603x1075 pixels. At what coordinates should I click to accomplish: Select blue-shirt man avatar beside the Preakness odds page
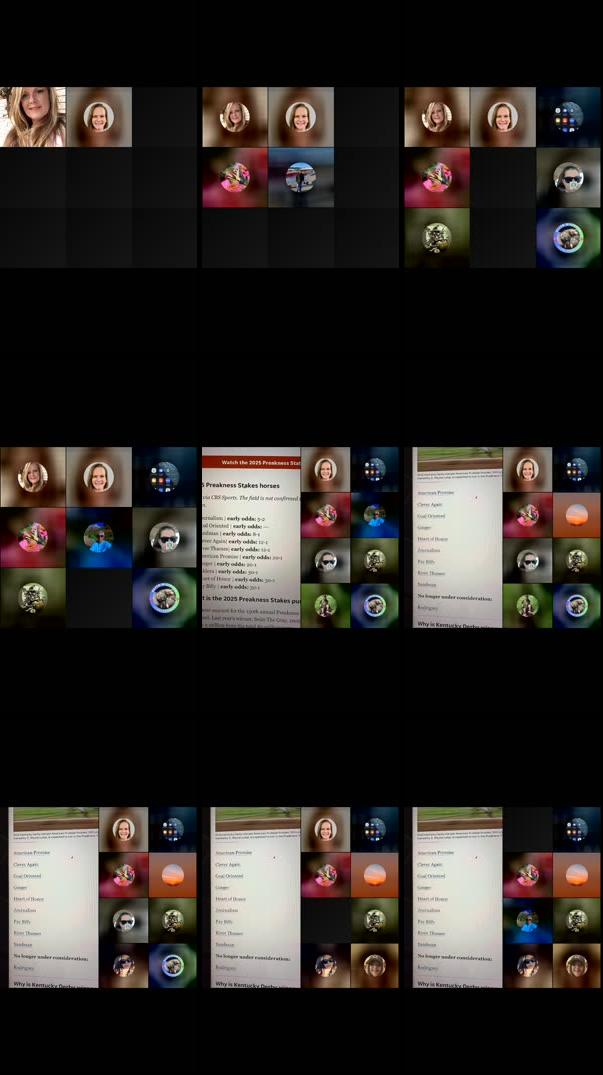tap(374, 515)
